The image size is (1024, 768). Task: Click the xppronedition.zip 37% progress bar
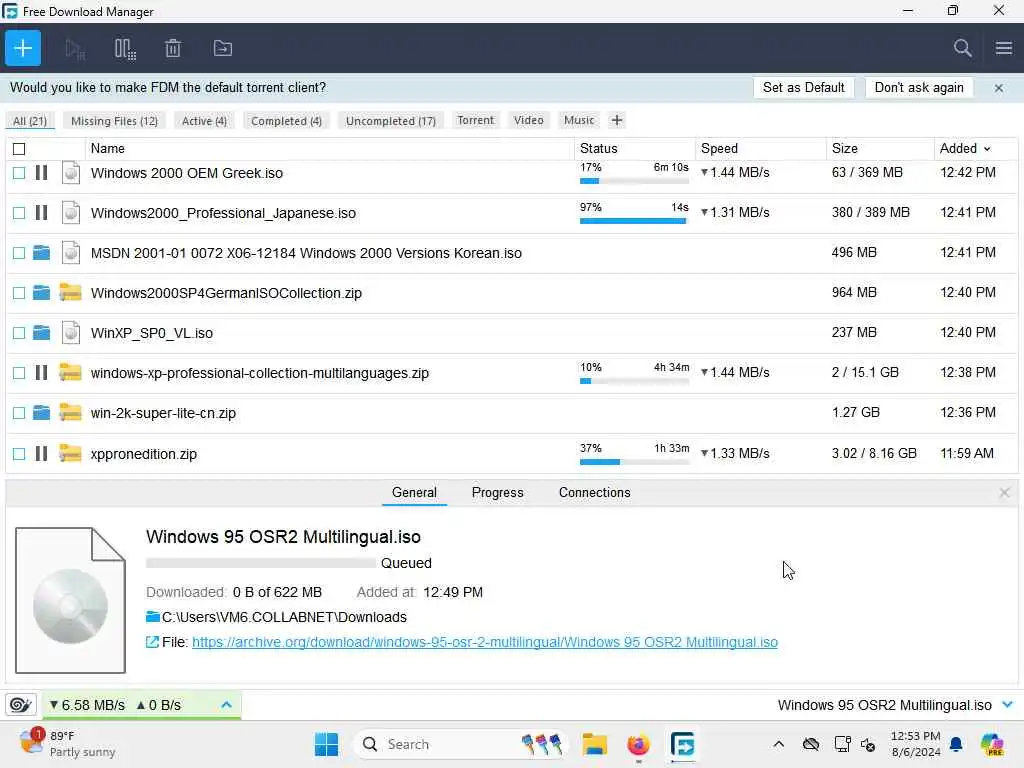click(634, 462)
